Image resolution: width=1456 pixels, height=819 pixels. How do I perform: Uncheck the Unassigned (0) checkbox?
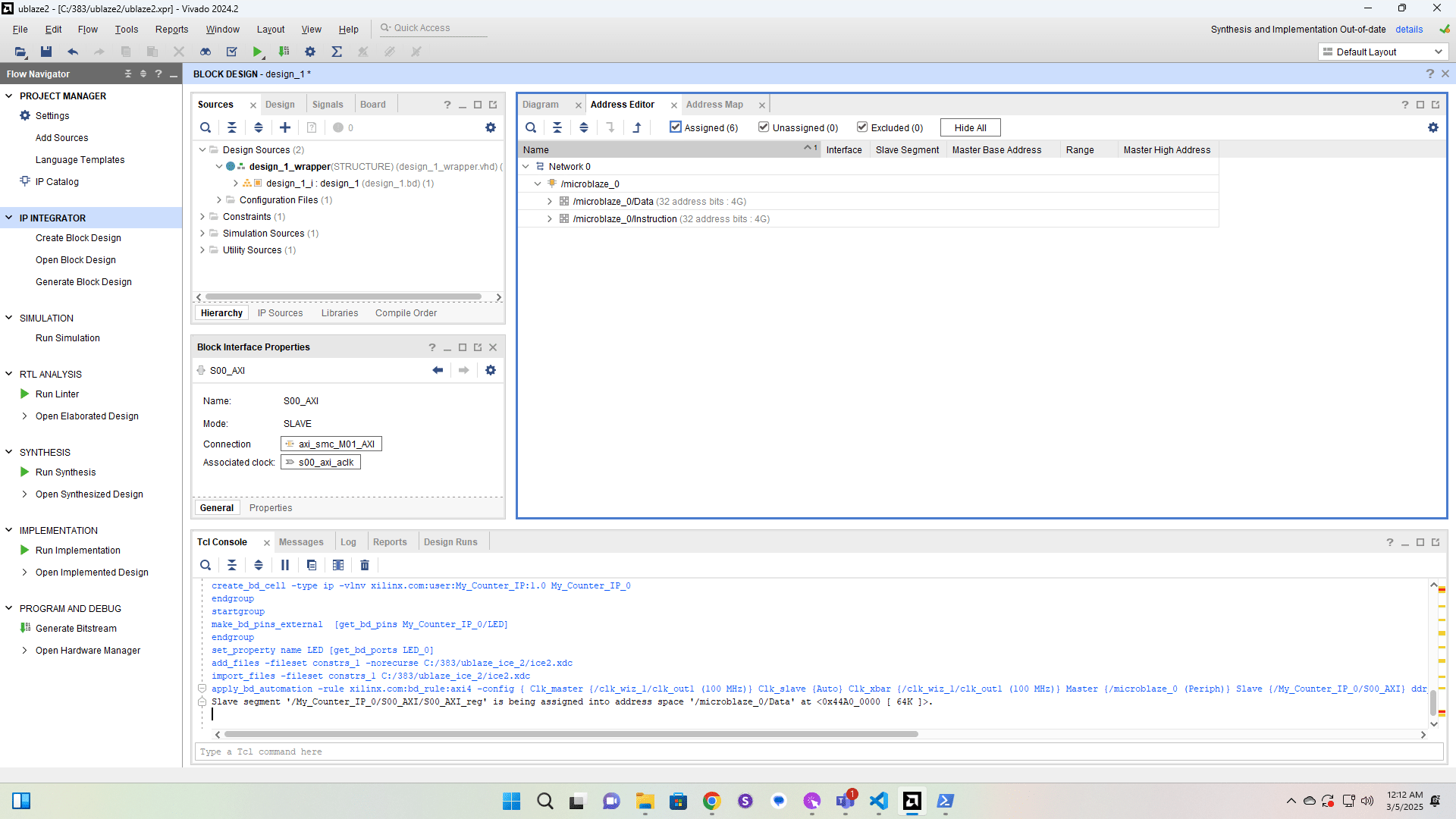764,127
